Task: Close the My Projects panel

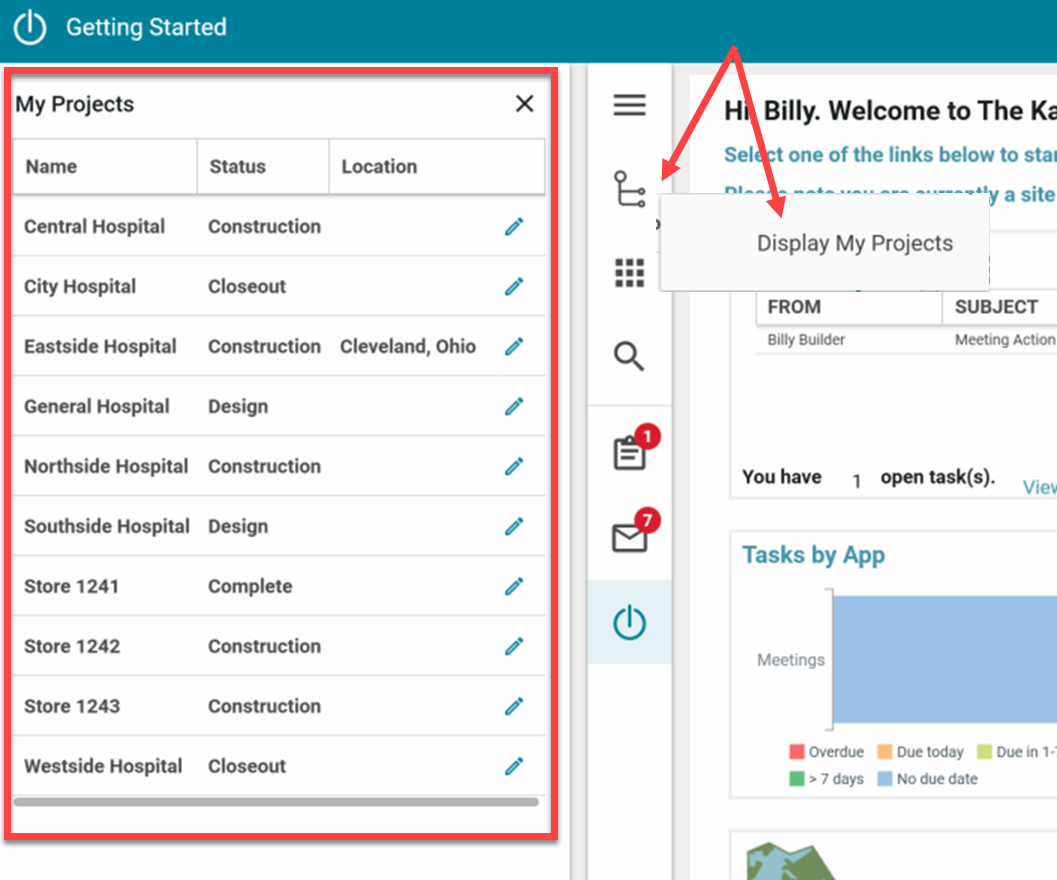Action: point(524,104)
